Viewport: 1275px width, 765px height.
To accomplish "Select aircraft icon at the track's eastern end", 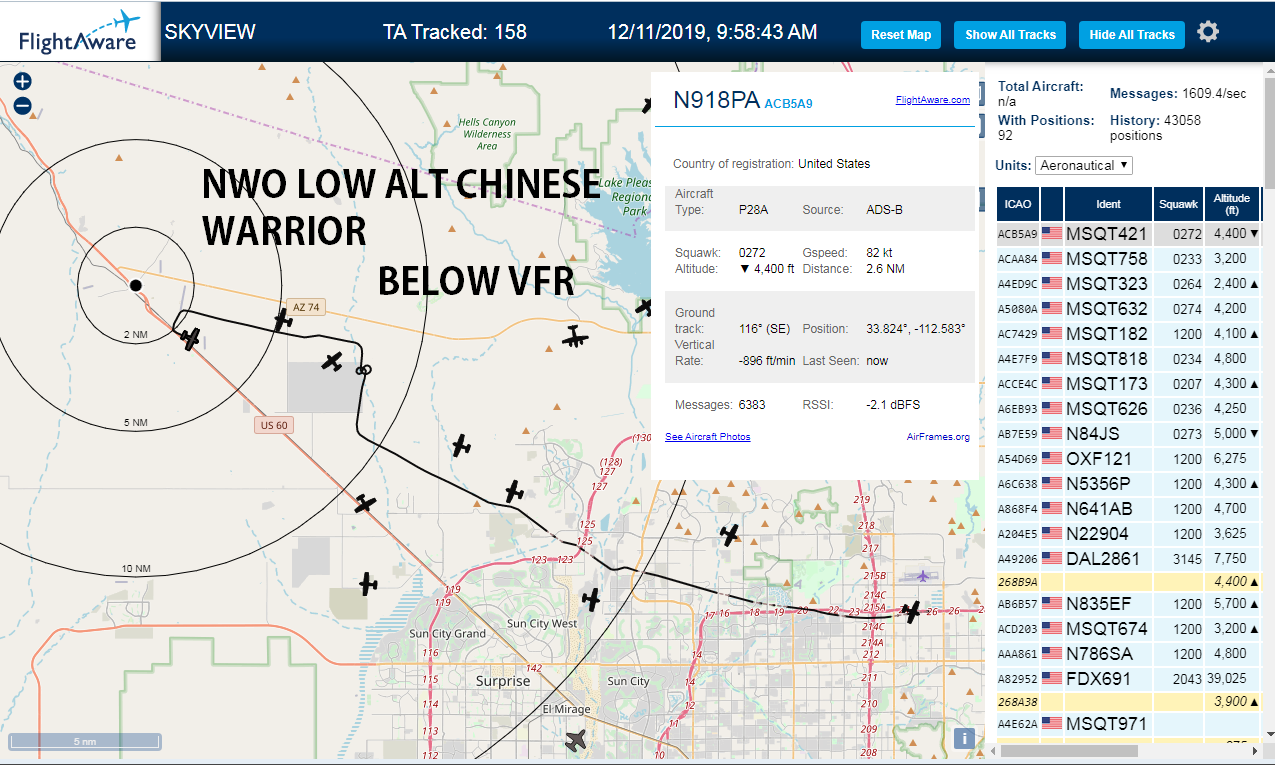I will click(x=911, y=611).
